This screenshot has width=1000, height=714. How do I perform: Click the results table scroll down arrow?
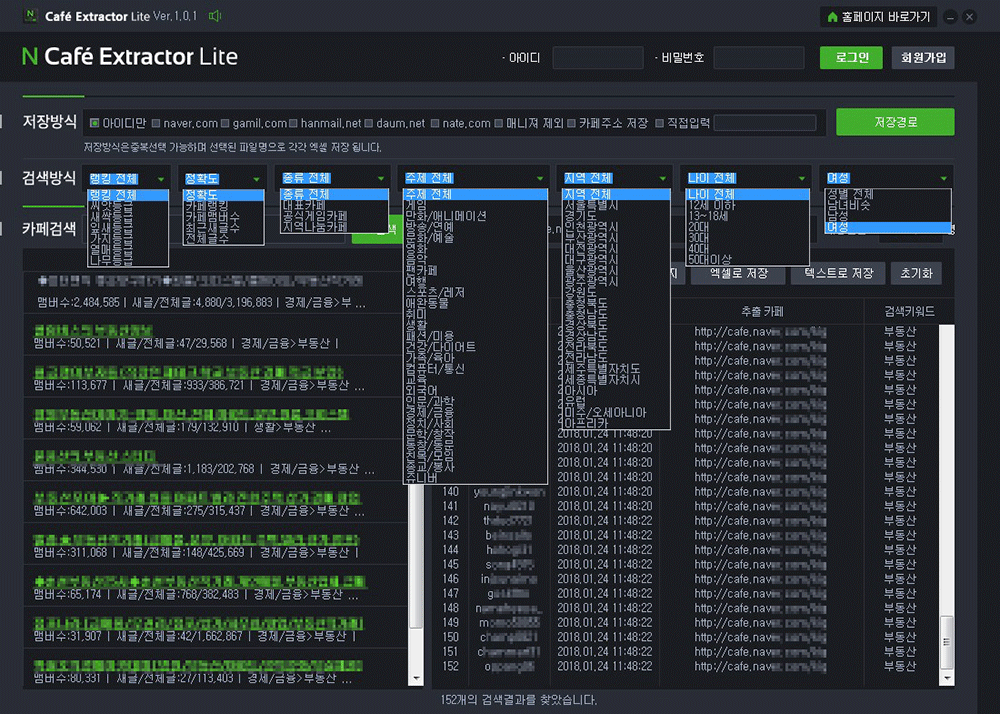947,678
